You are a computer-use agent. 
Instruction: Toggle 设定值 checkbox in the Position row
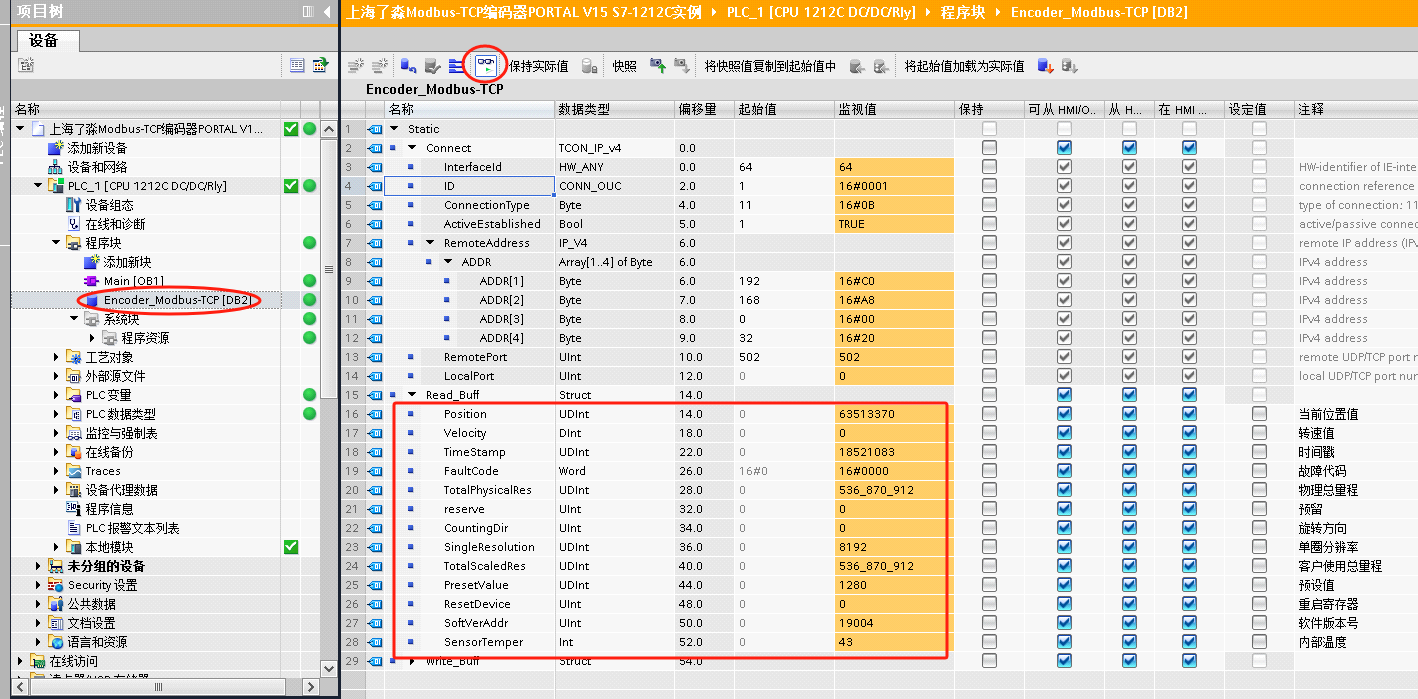[1259, 414]
